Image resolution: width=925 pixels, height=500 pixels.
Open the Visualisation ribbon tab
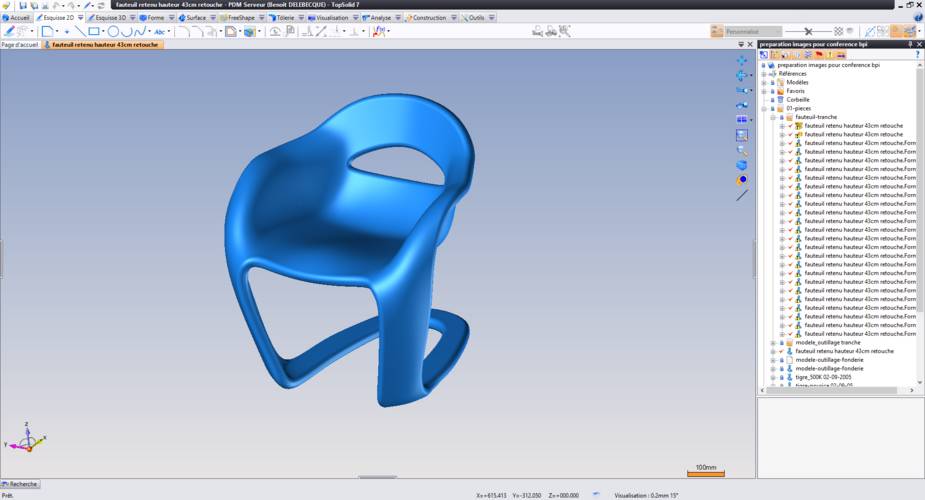[x=332, y=17]
